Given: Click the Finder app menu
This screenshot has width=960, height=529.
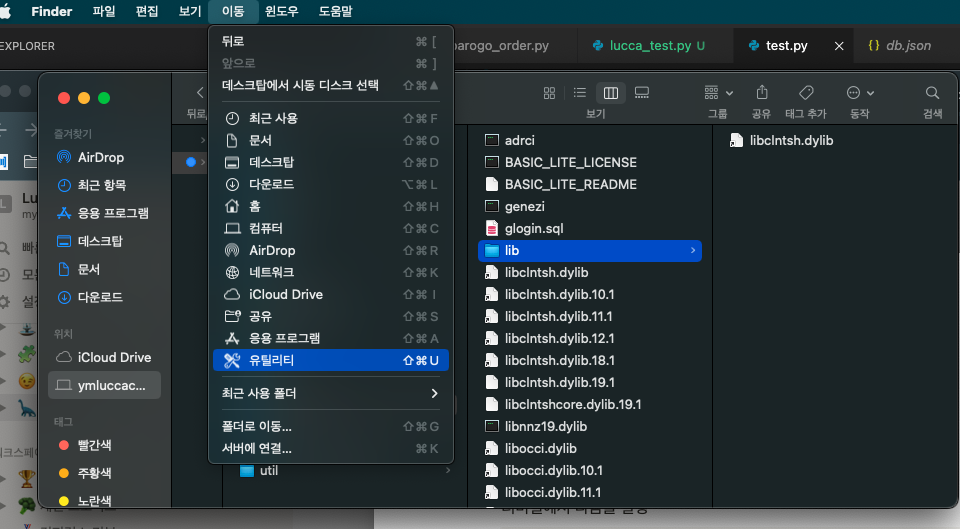Looking at the screenshot, I should (51, 11).
